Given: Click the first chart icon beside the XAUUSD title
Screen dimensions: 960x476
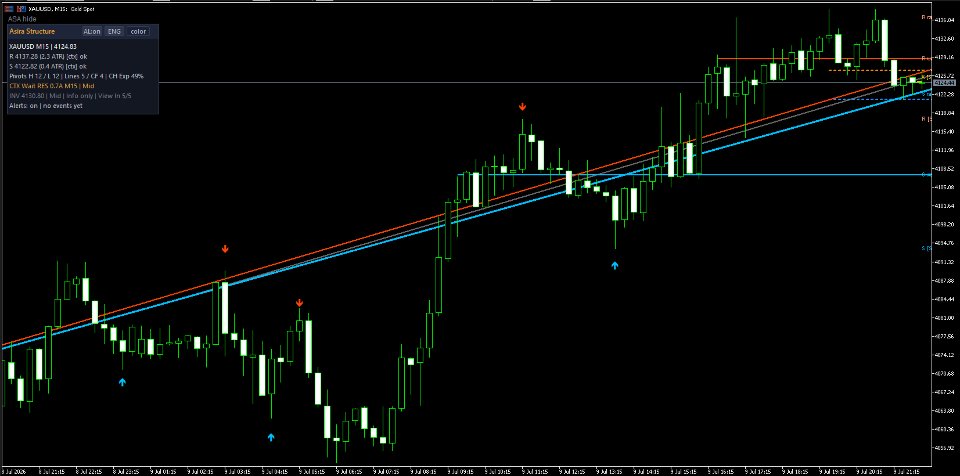Looking at the screenshot, I should tap(8, 9).
